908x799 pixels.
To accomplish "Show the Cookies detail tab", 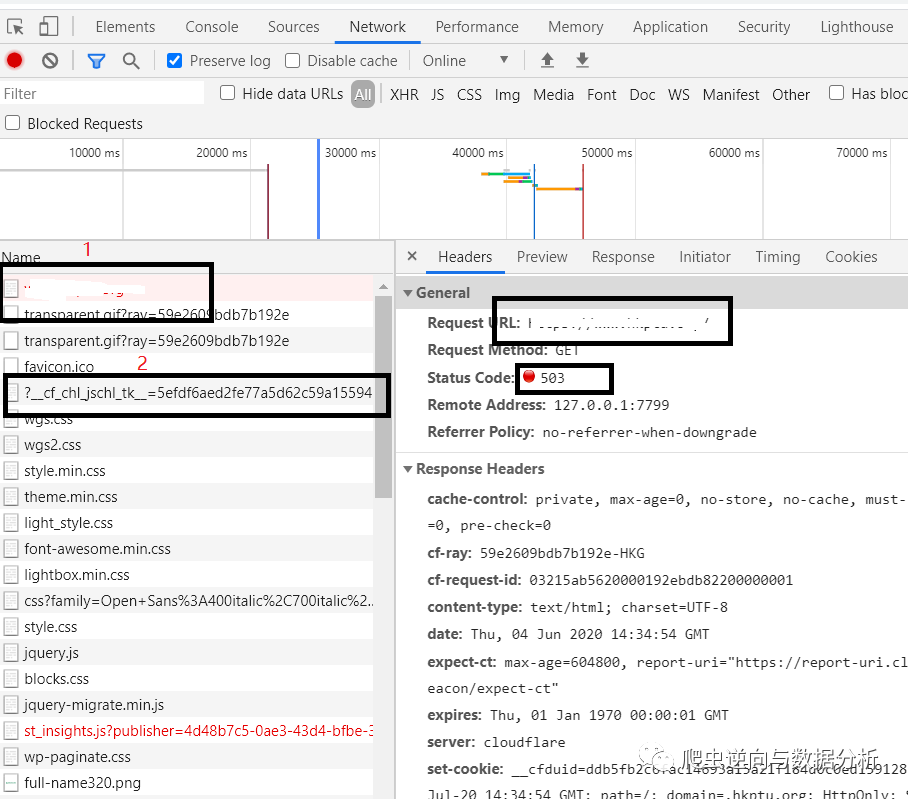I will 851,256.
